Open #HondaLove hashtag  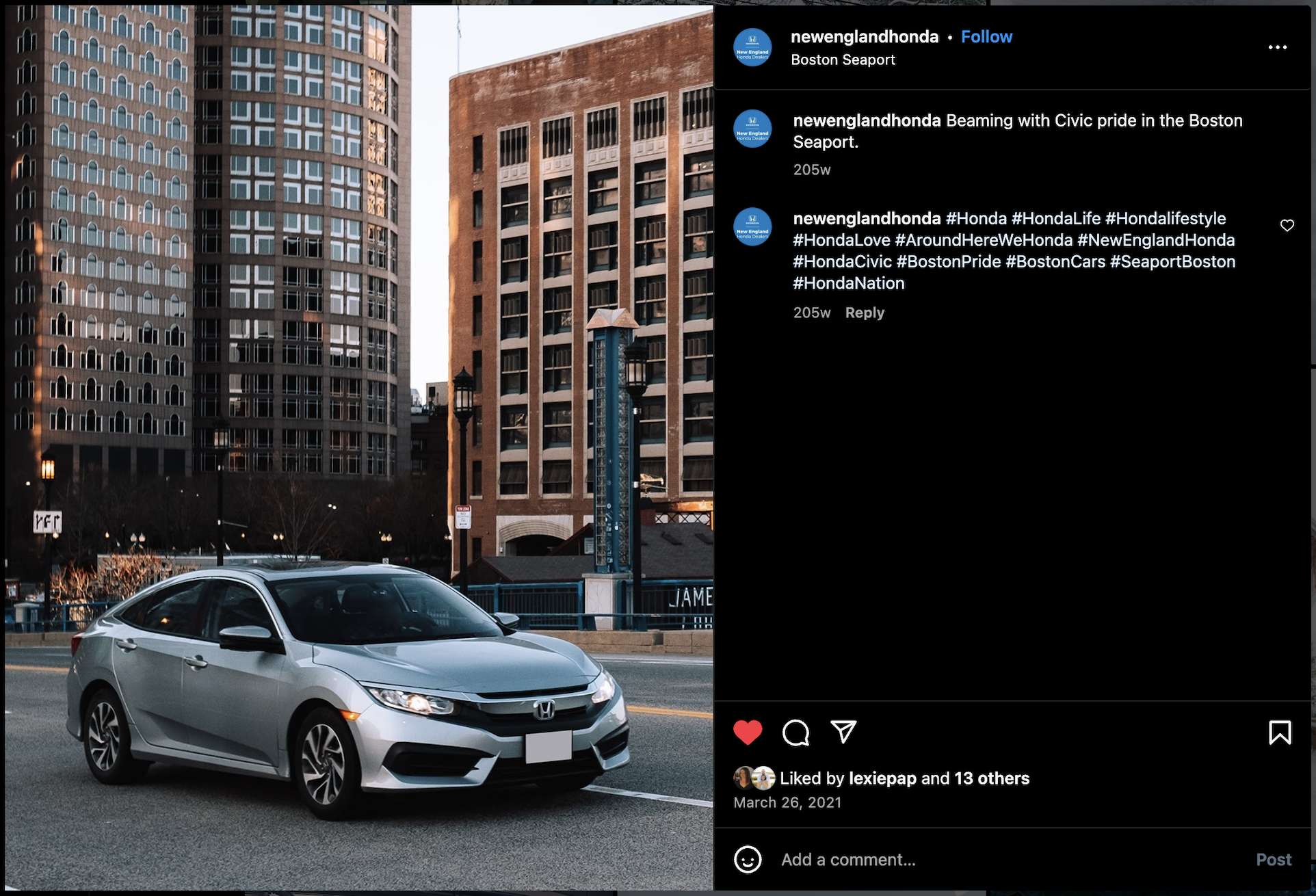click(841, 240)
